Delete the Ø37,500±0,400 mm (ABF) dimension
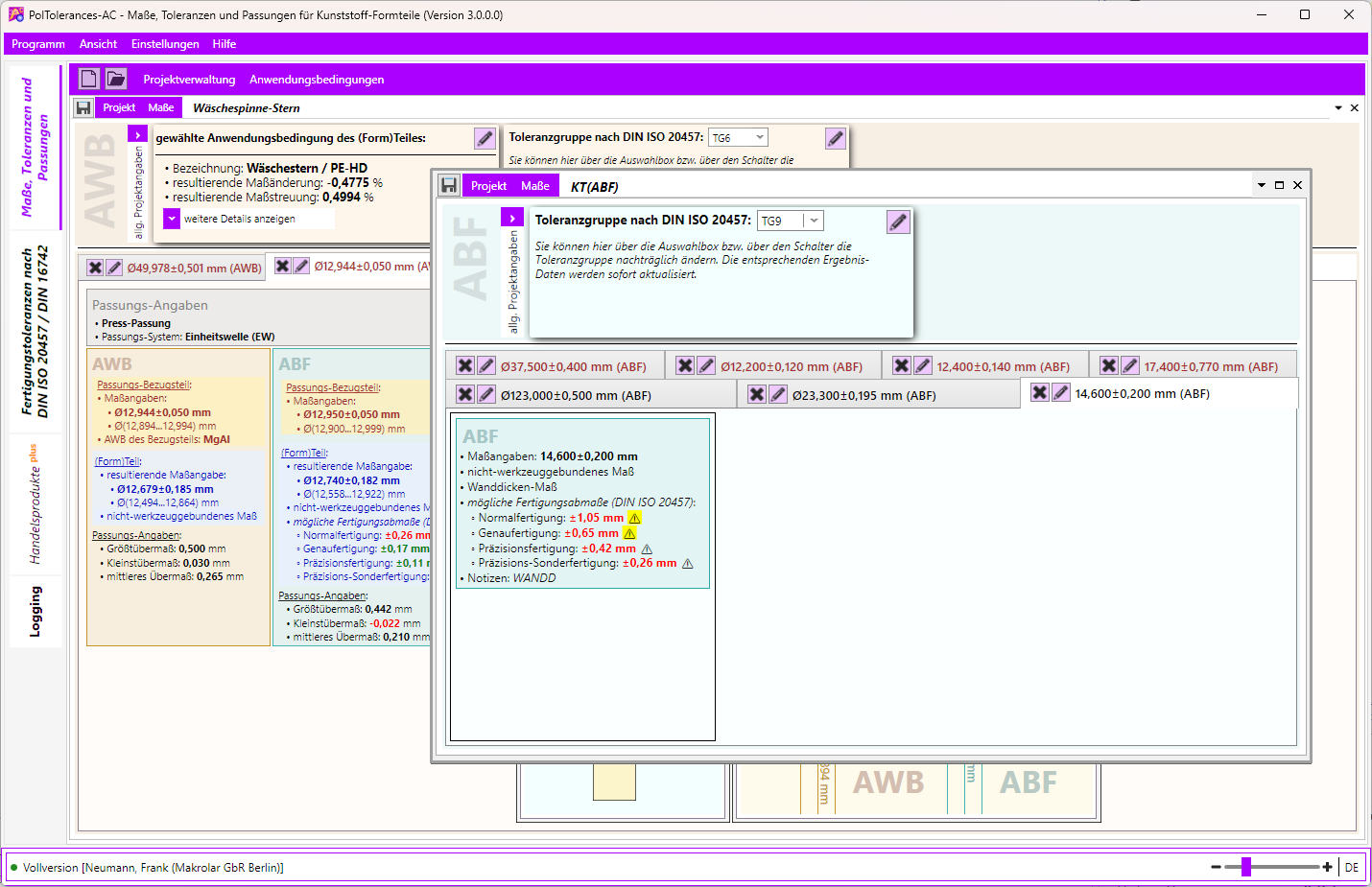 pos(465,365)
